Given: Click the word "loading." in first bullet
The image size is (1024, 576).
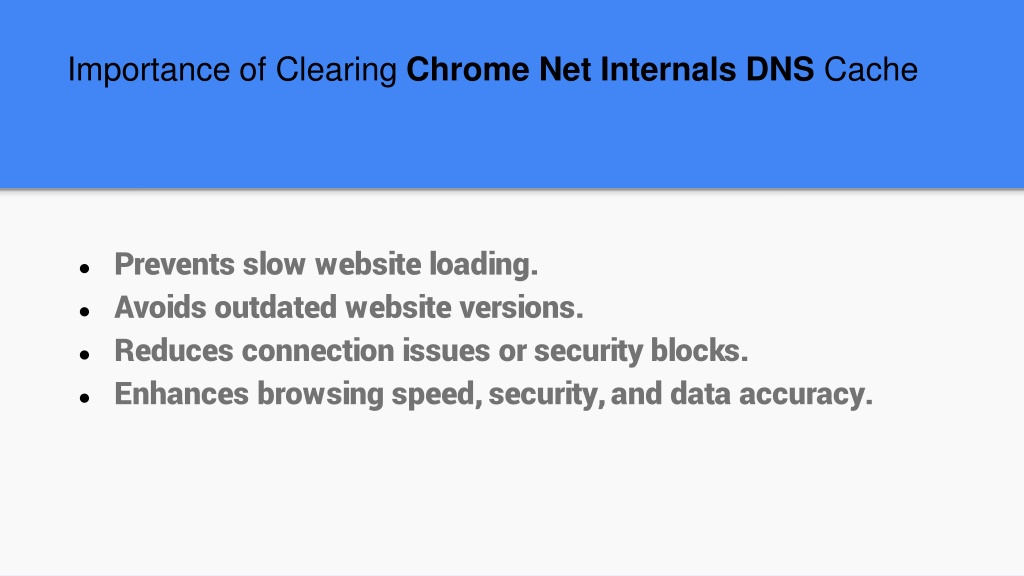Looking at the screenshot, I should (x=483, y=264).
